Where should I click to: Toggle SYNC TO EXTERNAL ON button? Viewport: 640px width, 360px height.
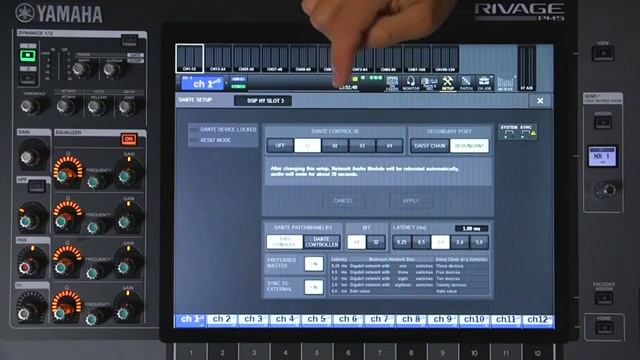(313, 287)
